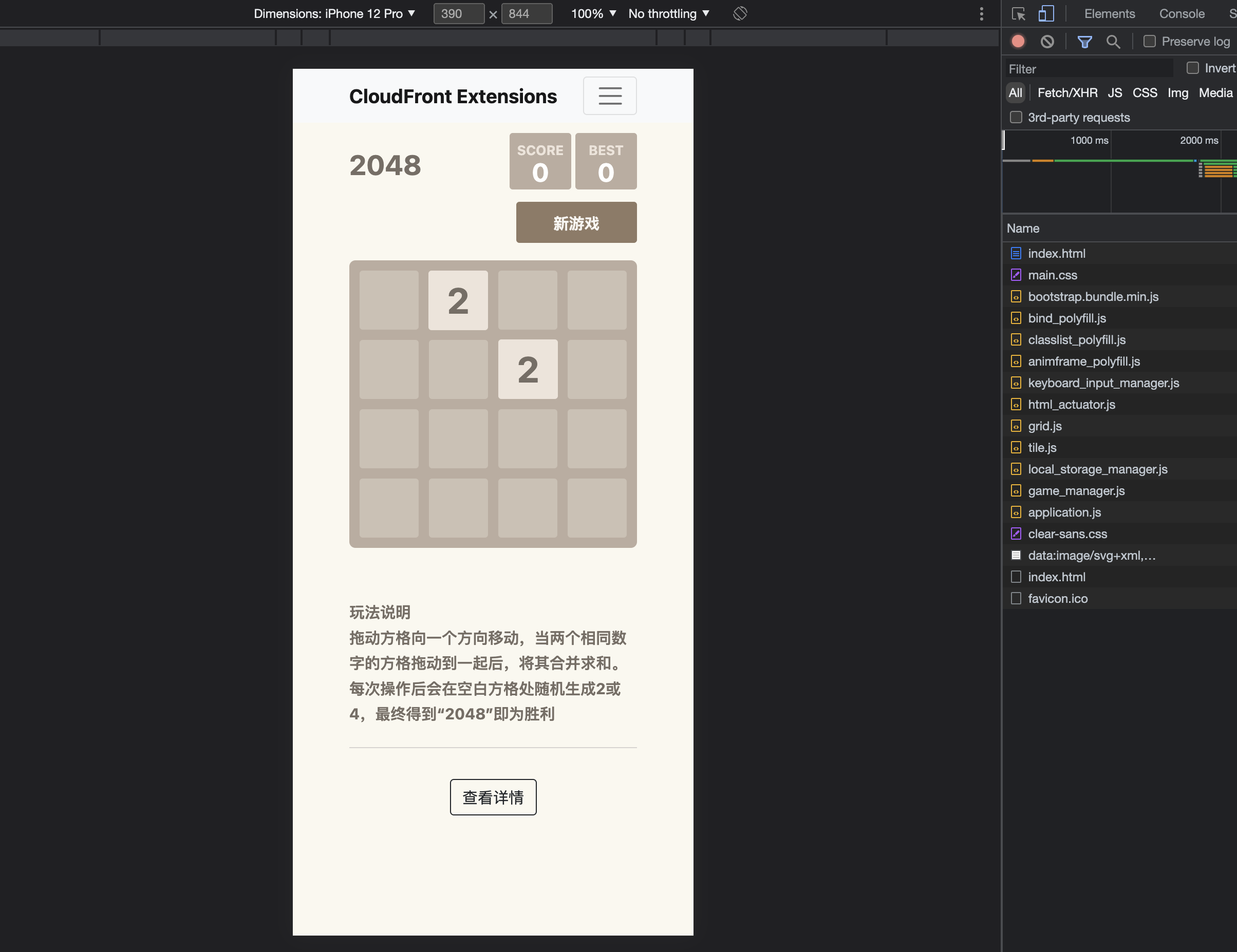Enable 3rd-party requests checkbox

[x=1016, y=117]
